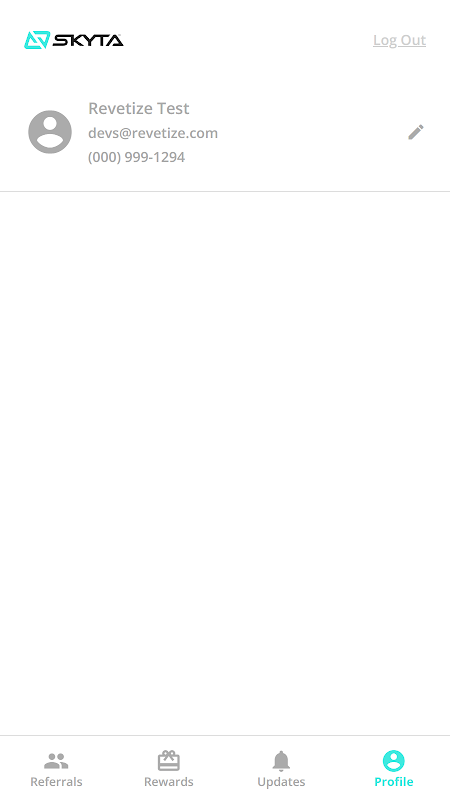Go to the Rewards tab label
The width and height of the screenshot is (450, 800).
click(x=168, y=782)
